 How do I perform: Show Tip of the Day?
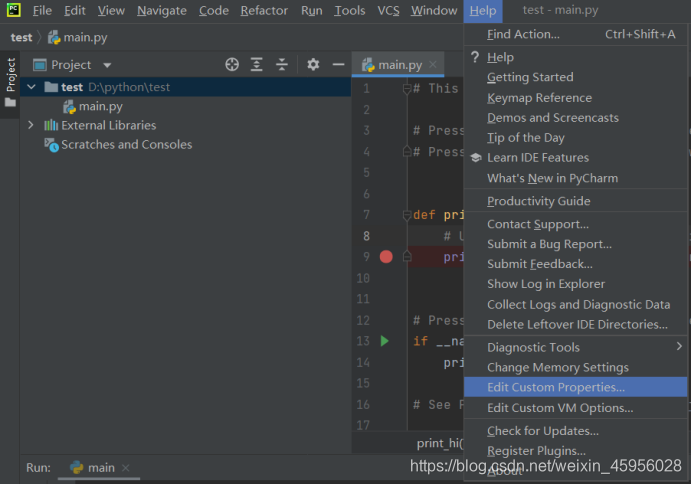pos(576,138)
